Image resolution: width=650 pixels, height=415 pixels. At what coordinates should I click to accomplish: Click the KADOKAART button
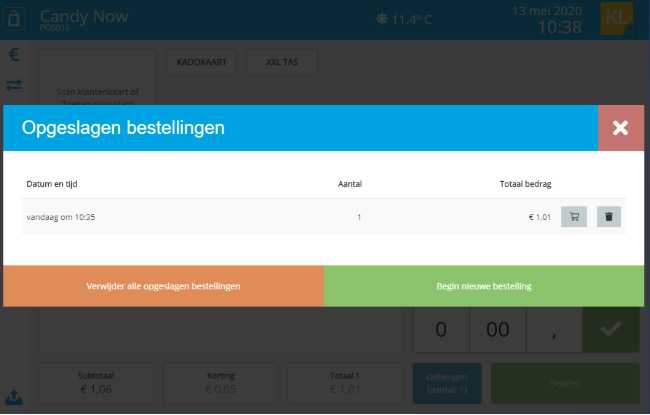click(x=201, y=62)
